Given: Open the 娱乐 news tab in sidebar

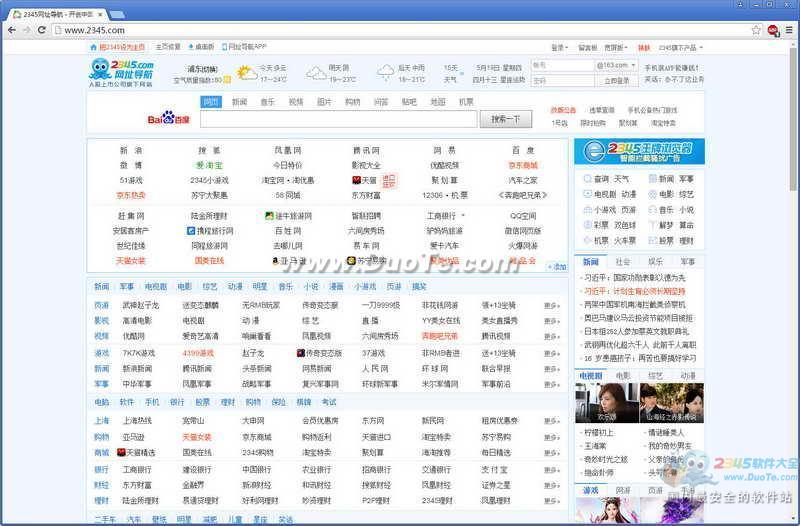Looking at the screenshot, I should [x=656, y=262].
